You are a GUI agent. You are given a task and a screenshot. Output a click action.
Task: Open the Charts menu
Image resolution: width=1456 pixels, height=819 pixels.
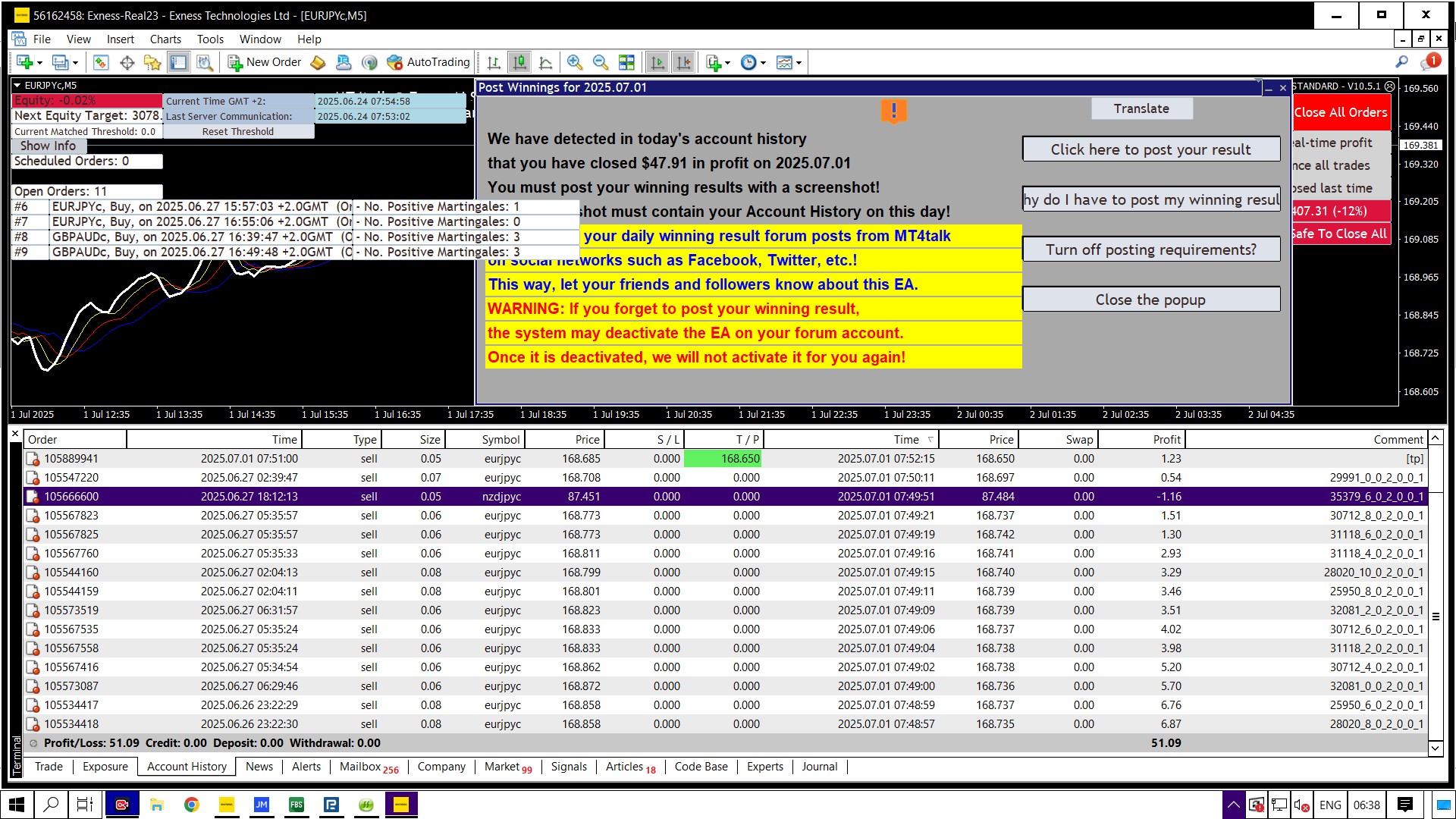tap(165, 39)
